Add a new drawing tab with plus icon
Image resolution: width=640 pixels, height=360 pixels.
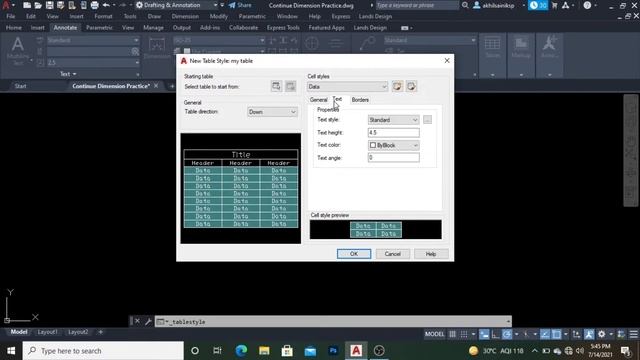pyautogui.click(x=172, y=86)
